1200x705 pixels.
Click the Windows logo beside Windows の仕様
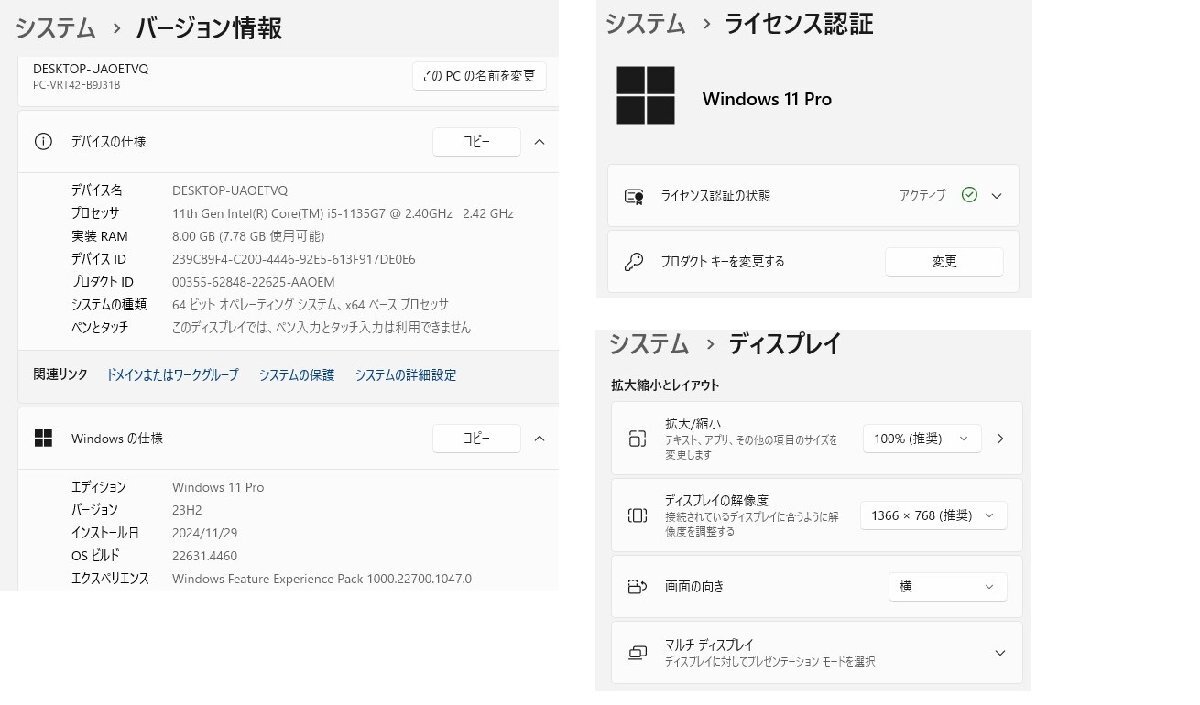point(43,438)
